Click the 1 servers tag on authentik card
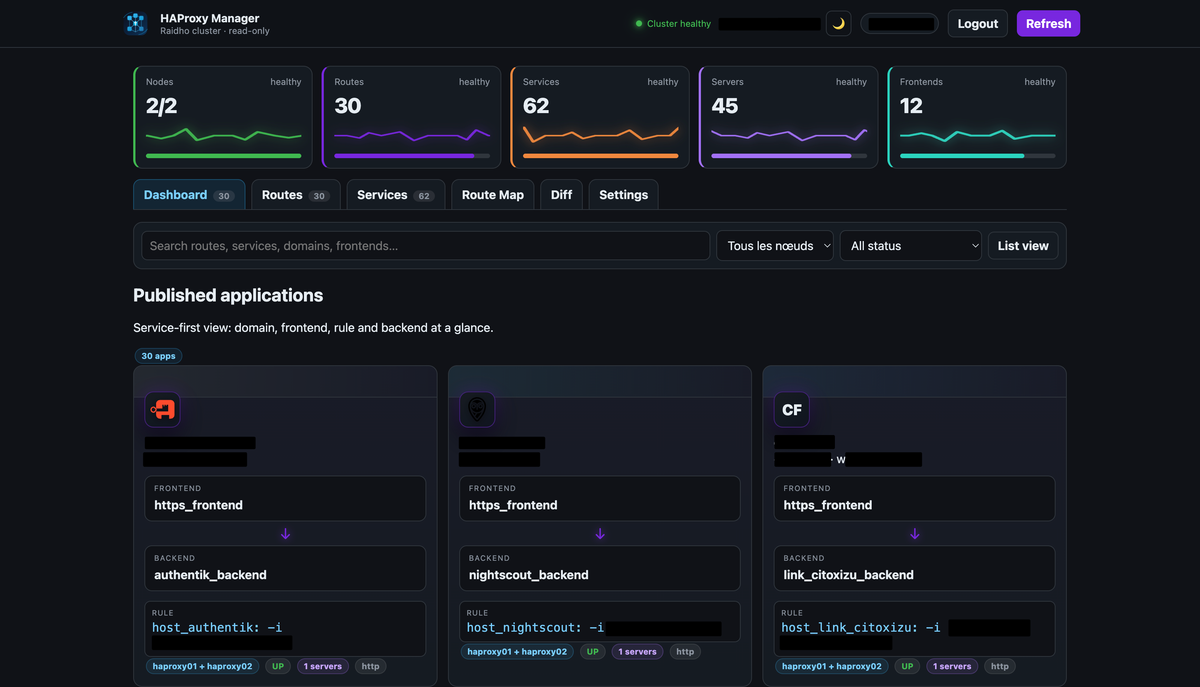The width and height of the screenshot is (1200, 687). tap(323, 666)
